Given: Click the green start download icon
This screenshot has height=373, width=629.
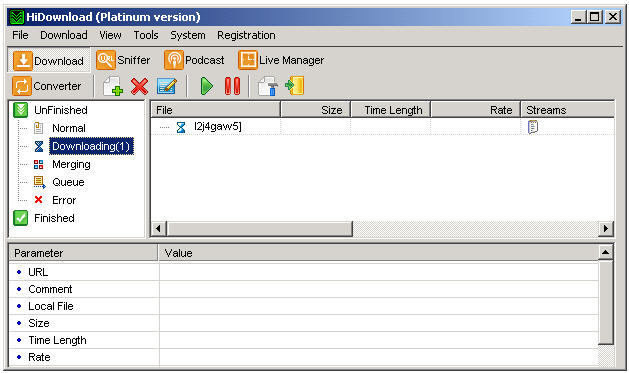Looking at the screenshot, I should tap(207, 86).
